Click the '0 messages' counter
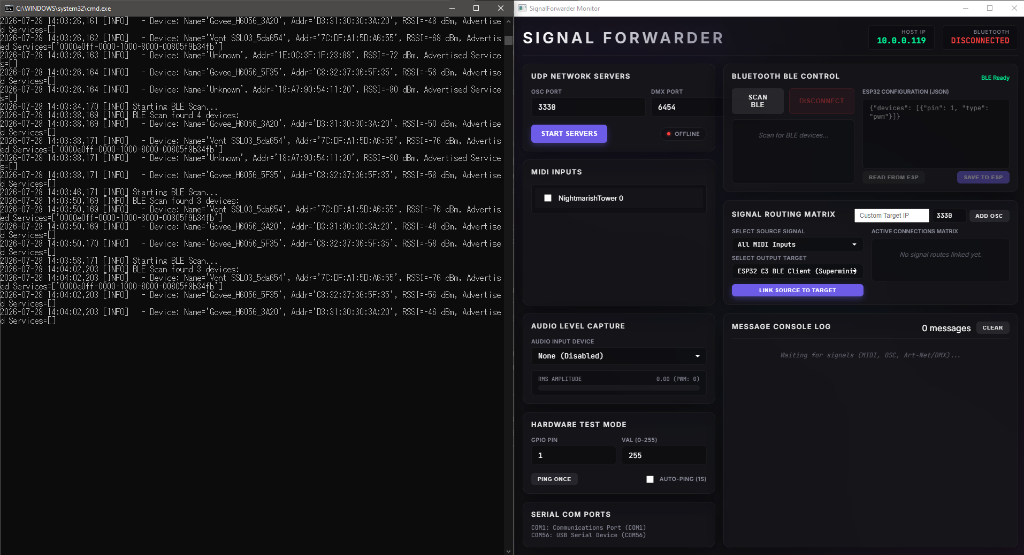The image size is (1024, 555). 946,328
